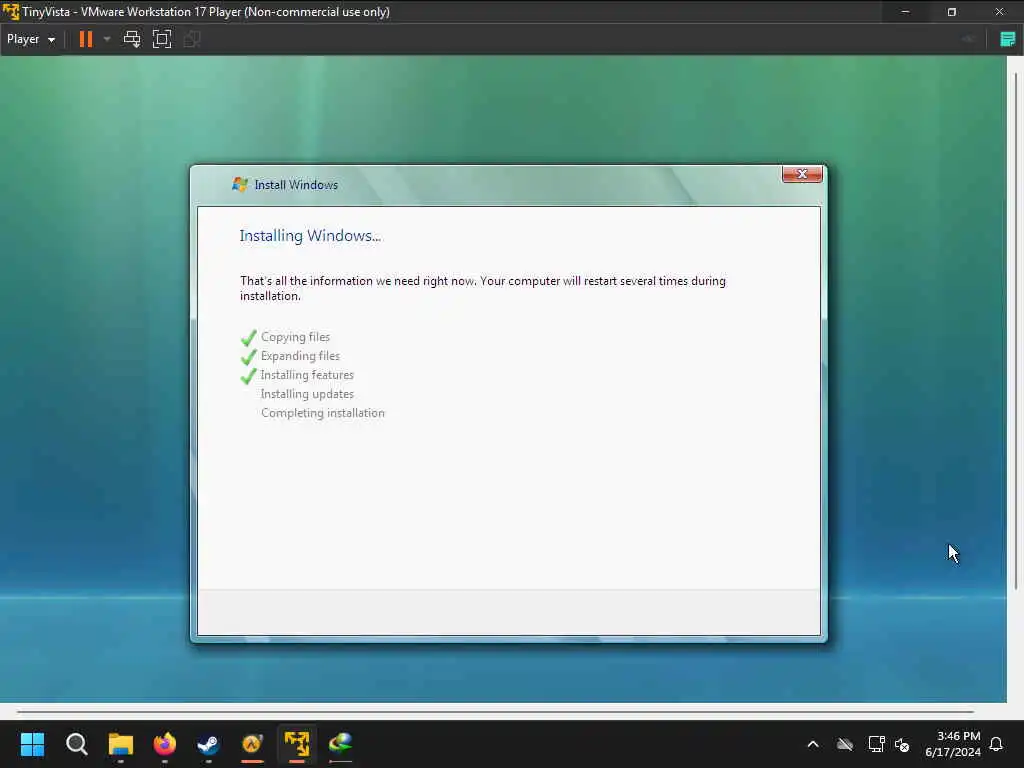Expand the power options arrow beside pause
Image resolution: width=1024 pixels, height=768 pixels.
[x=107, y=39]
